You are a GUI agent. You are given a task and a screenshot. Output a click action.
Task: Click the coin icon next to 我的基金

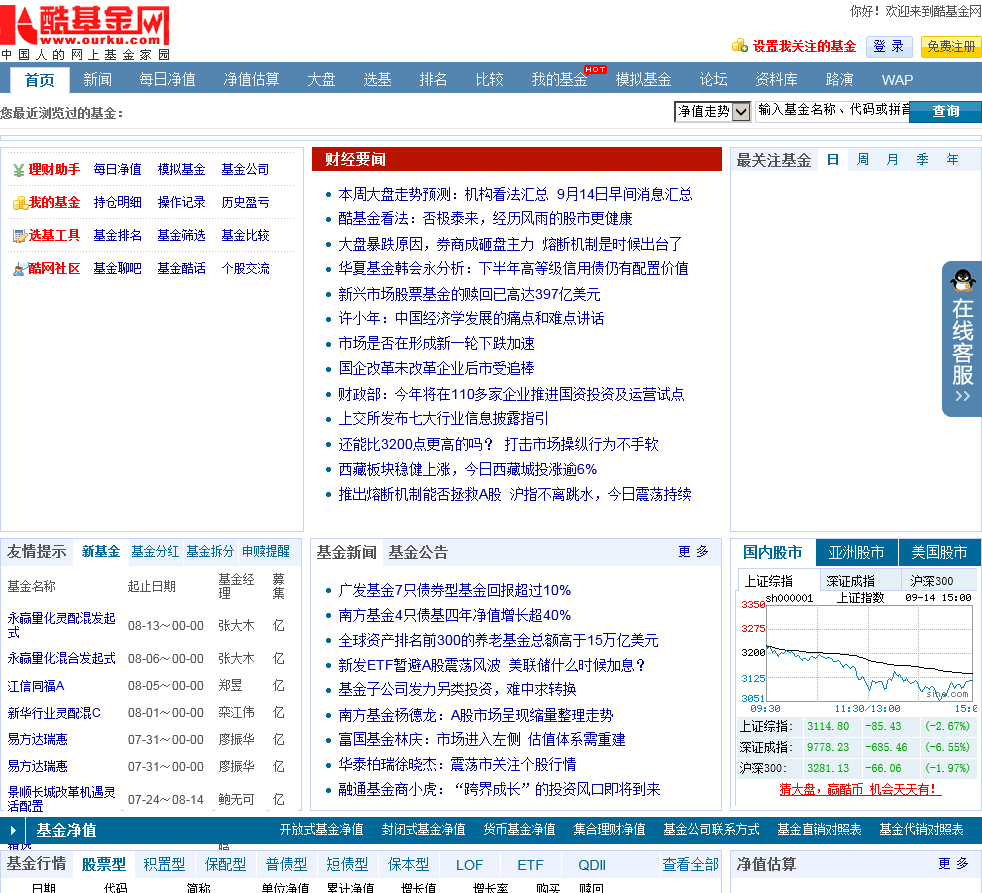19,203
